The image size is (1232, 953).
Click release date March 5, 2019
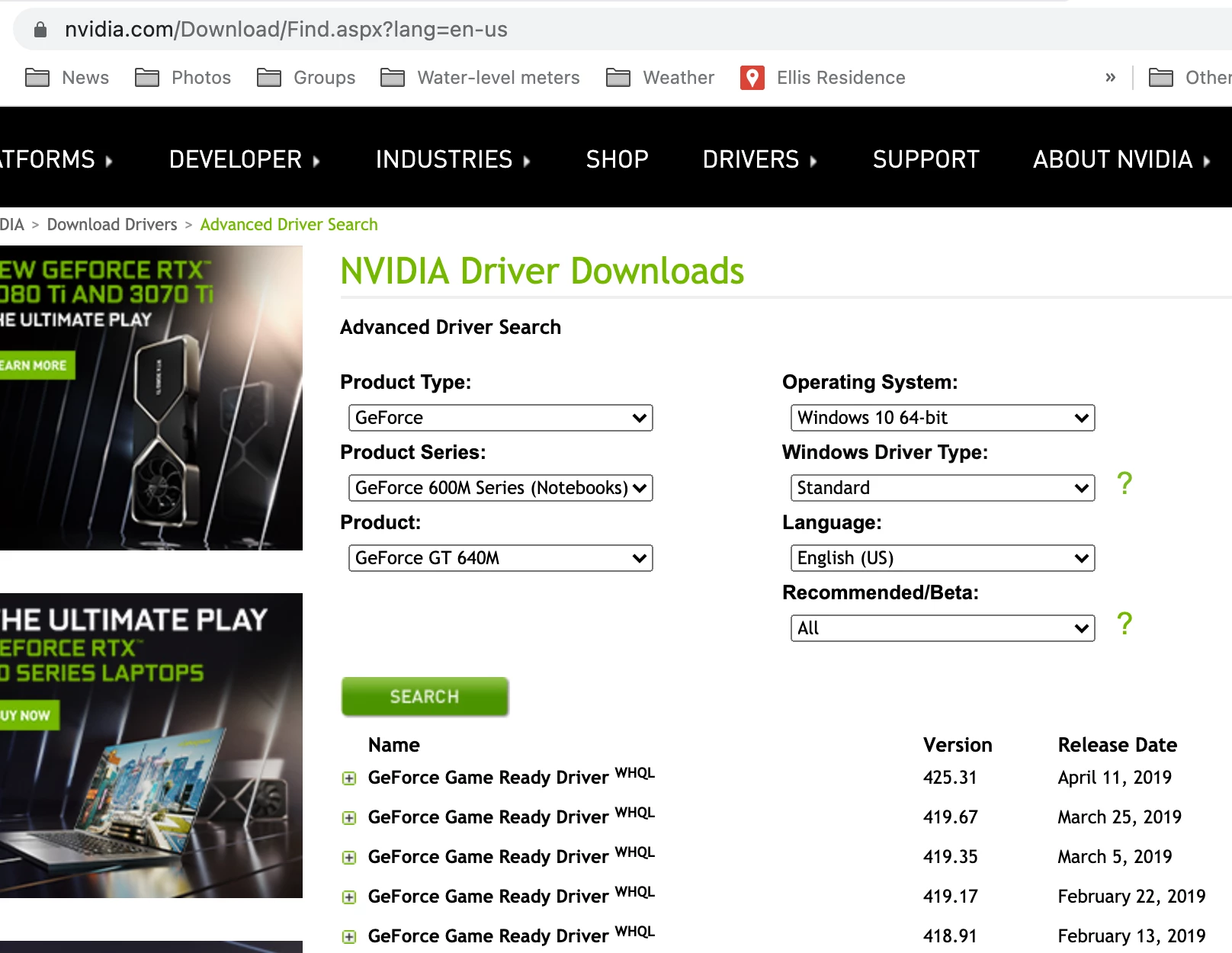tap(1115, 857)
